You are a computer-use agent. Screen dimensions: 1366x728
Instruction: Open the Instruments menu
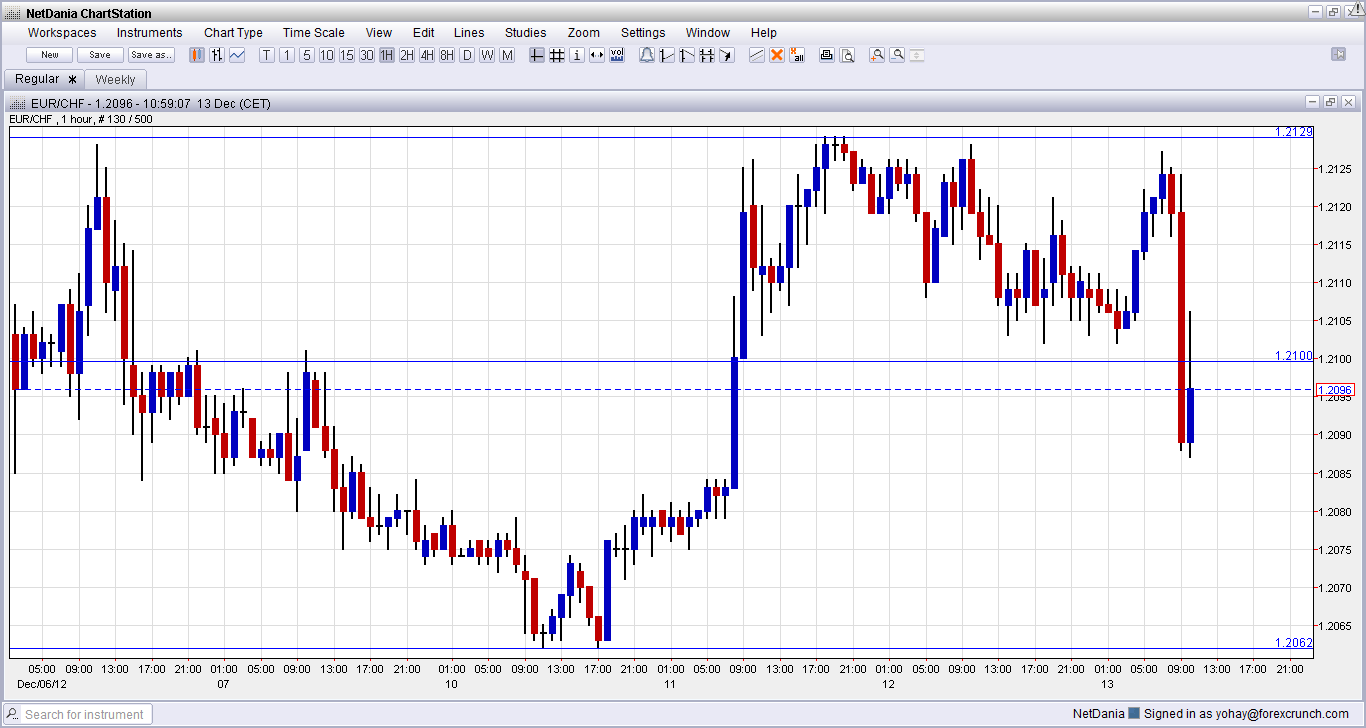click(x=150, y=33)
